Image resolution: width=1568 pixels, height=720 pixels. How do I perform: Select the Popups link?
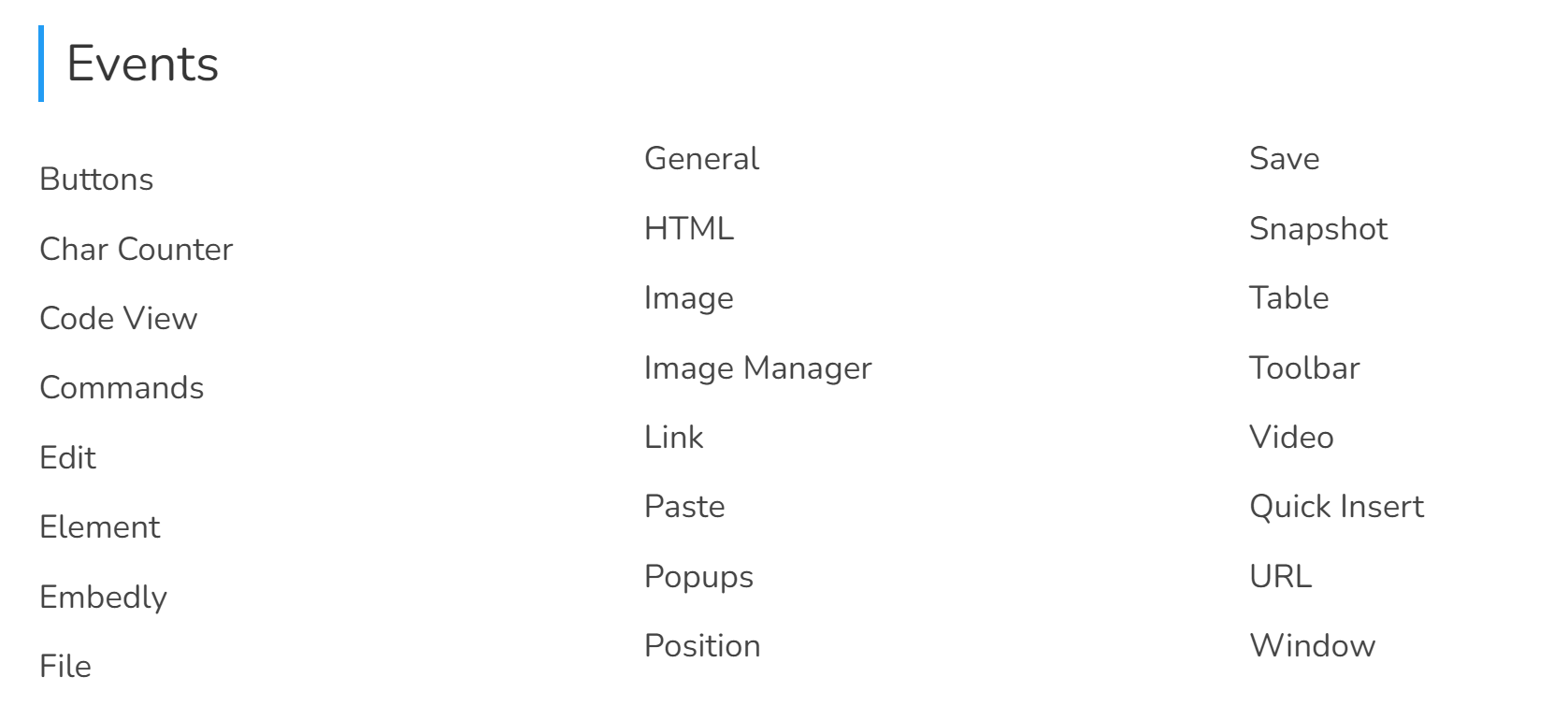[x=698, y=576]
